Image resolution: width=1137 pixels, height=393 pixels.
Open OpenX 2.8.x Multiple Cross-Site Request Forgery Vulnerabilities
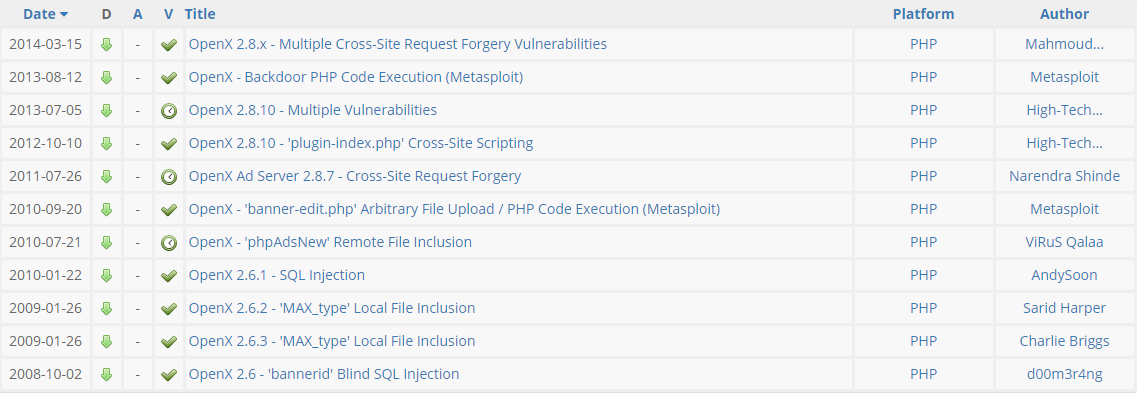(397, 44)
